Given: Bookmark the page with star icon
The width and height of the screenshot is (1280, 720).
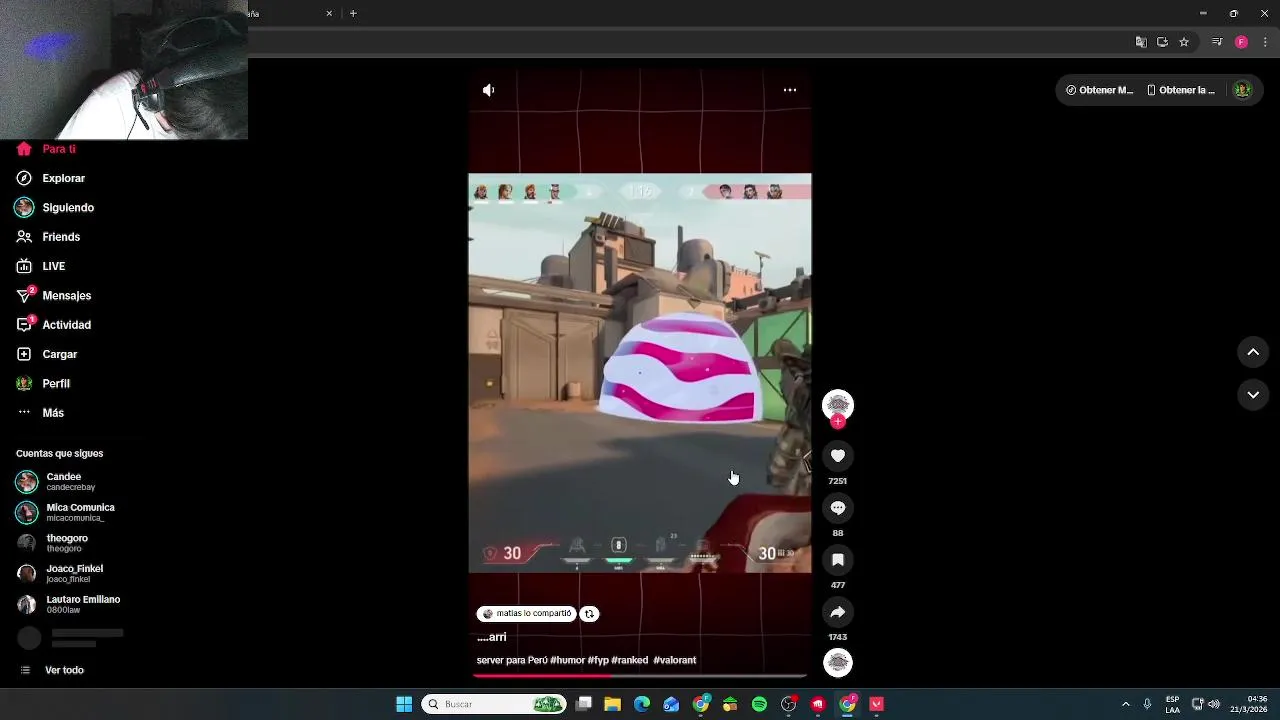Looking at the screenshot, I should (1184, 42).
